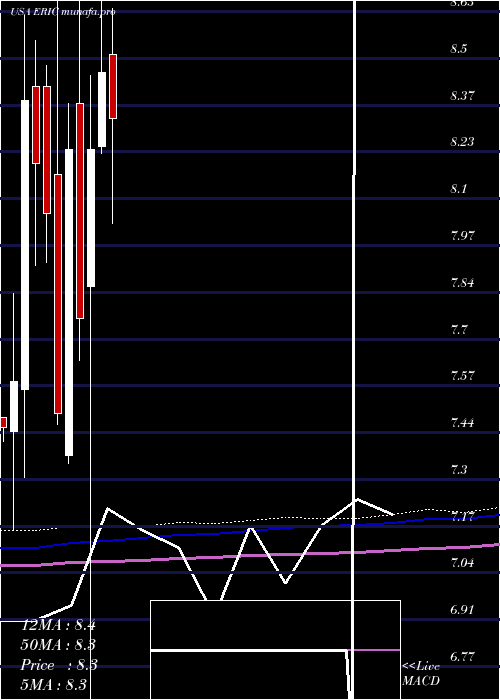500x700 pixels.
Task: Click the 7.57 price axis label
Action: click(462, 376)
